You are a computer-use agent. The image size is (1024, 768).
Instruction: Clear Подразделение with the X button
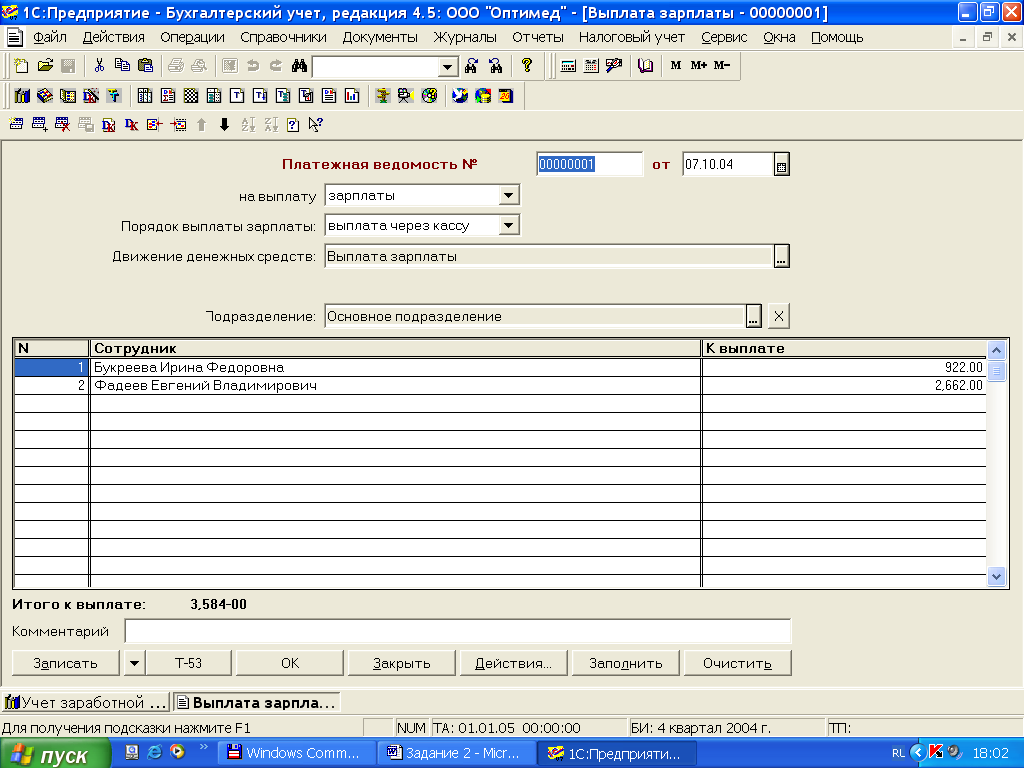click(779, 316)
